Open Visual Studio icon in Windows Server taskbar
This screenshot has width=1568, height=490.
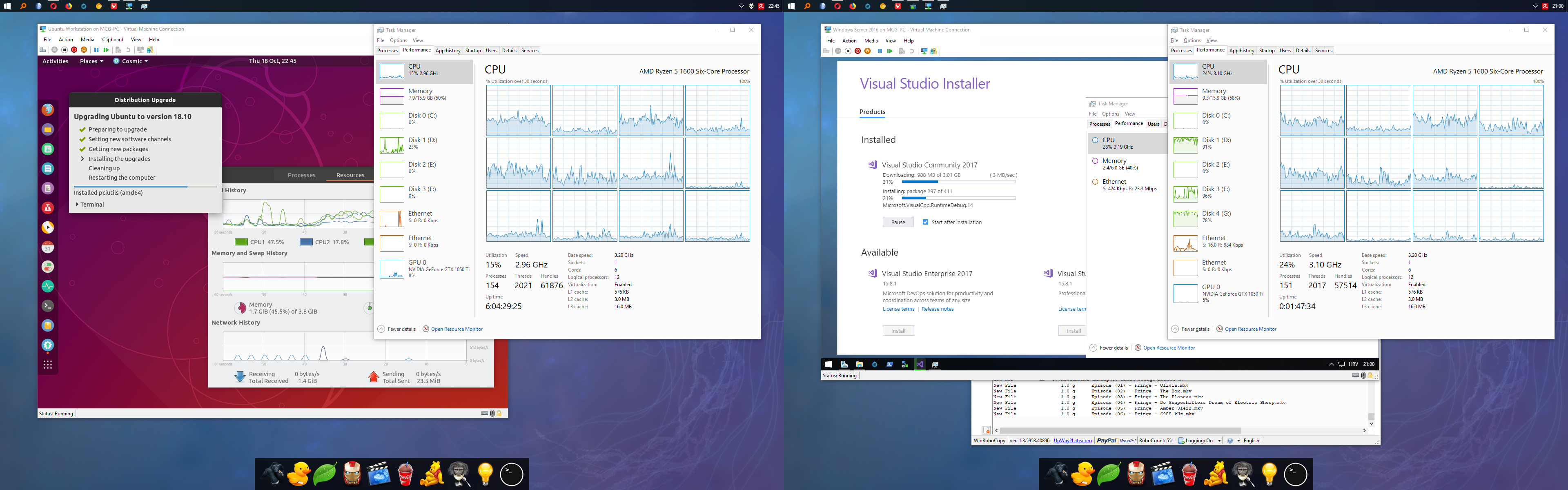pos(920,364)
